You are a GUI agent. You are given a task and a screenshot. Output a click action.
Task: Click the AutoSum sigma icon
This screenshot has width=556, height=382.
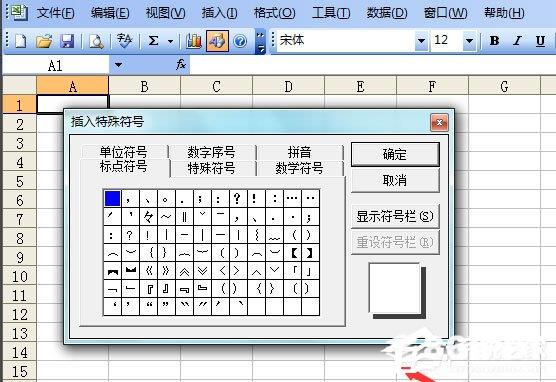(153, 41)
